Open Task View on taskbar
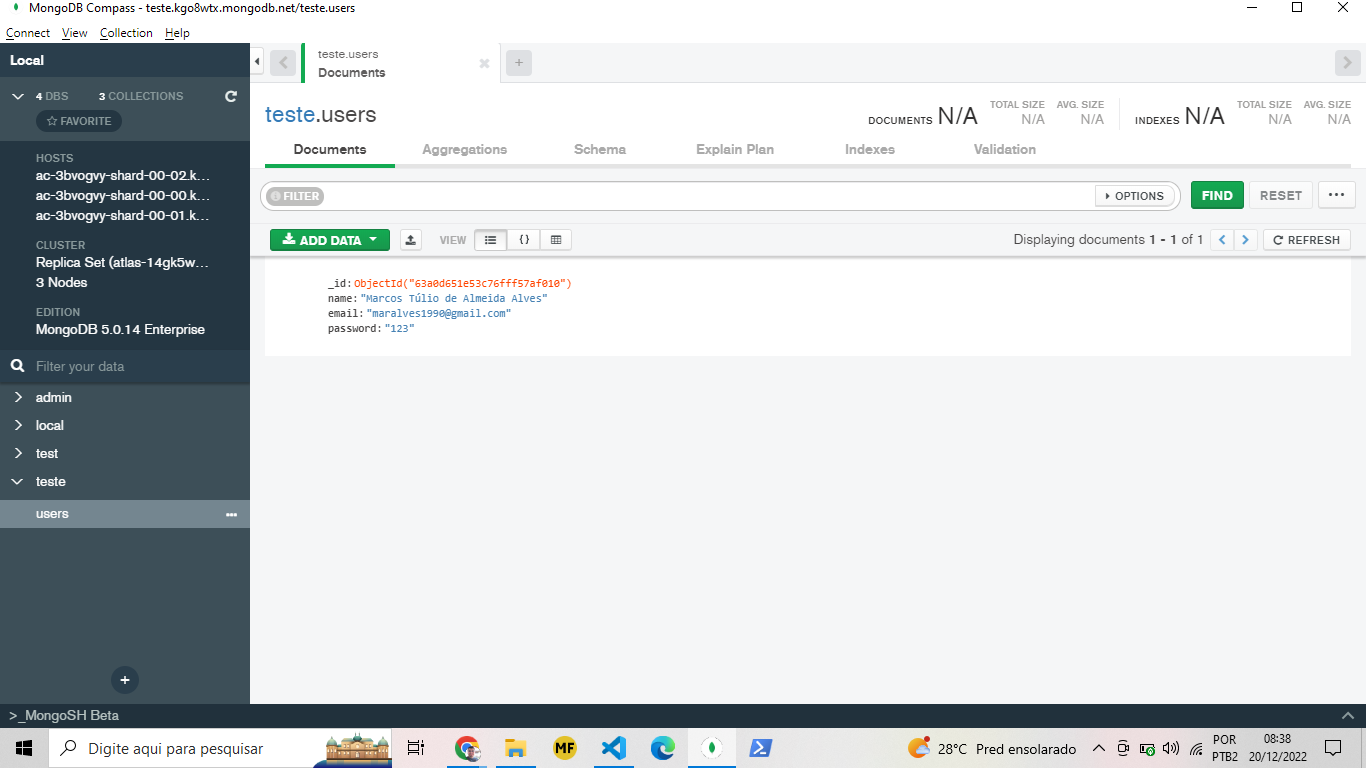Screen dimensions: 1366x768 tap(417, 748)
